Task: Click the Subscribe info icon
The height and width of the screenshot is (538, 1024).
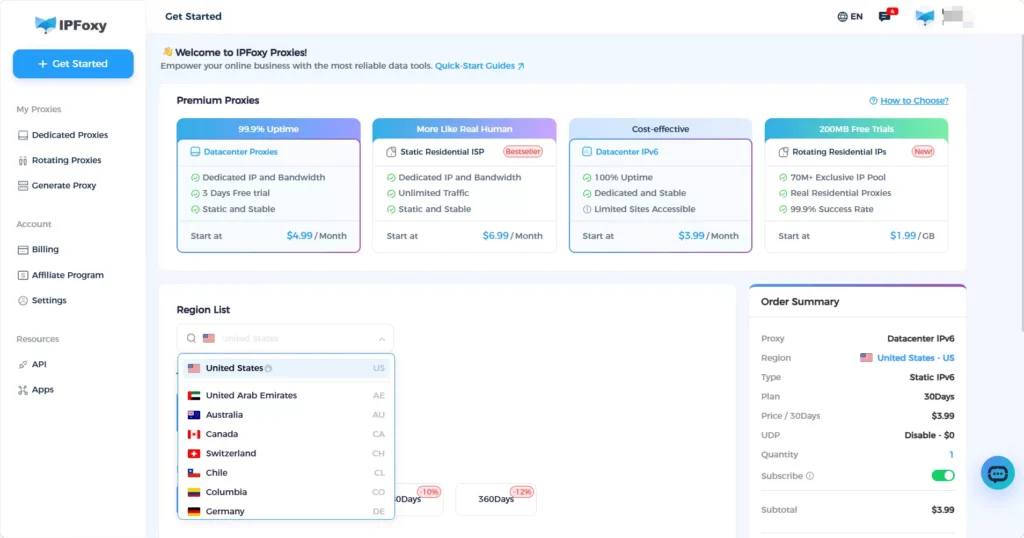Action: [x=810, y=476]
